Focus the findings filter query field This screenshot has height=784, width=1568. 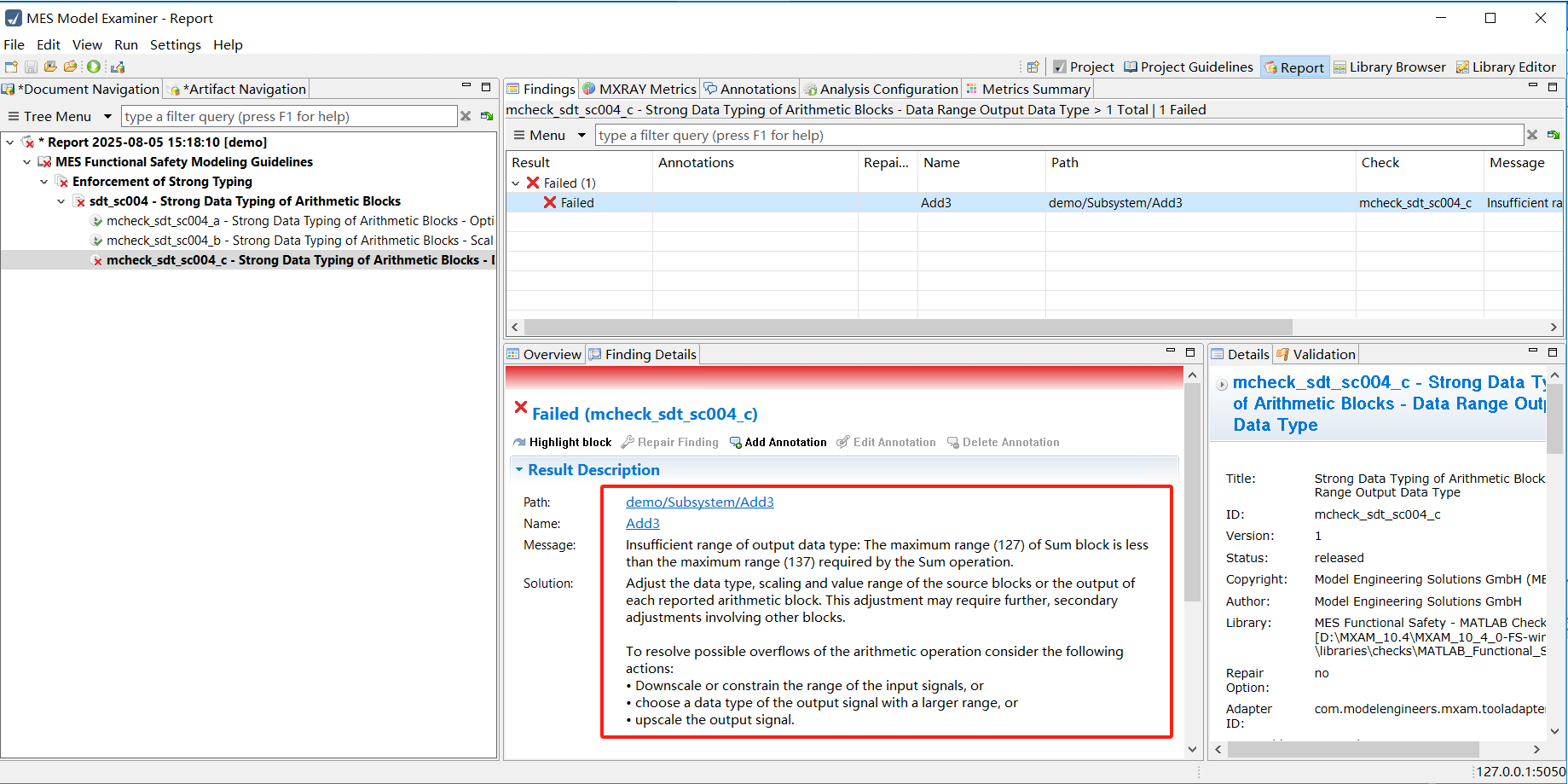tap(1057, 136)
